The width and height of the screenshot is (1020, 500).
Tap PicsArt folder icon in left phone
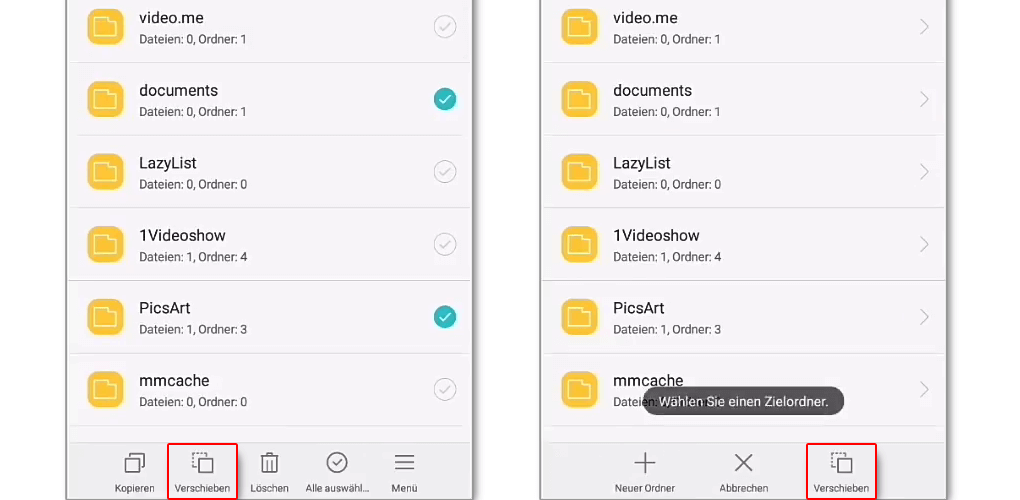pos(105,317)
